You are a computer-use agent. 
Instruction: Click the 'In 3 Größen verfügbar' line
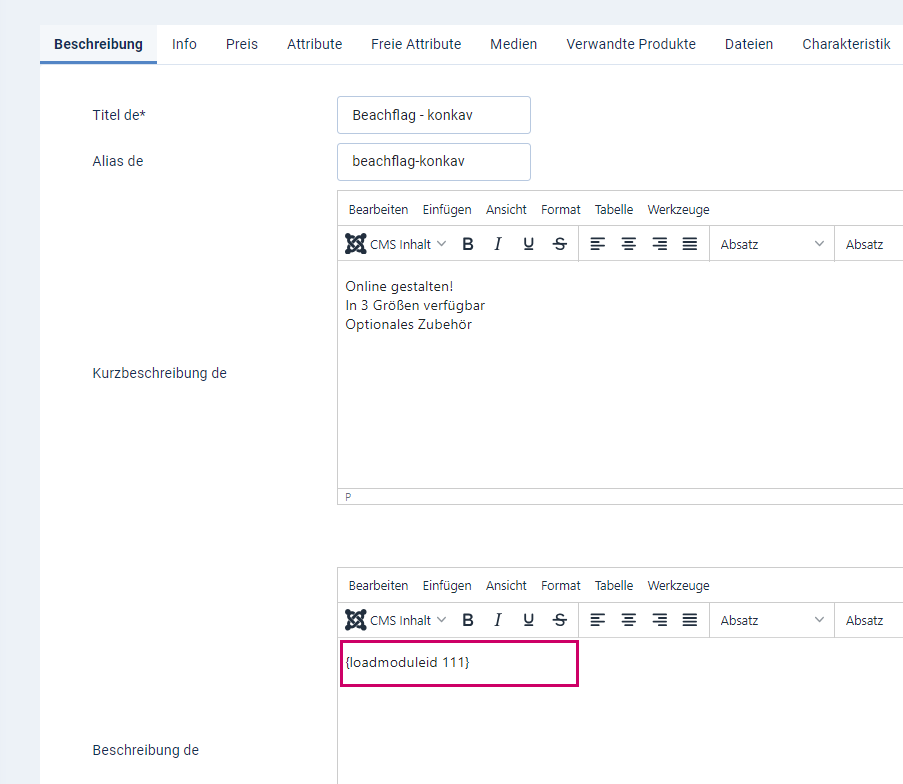pos(415,305)
